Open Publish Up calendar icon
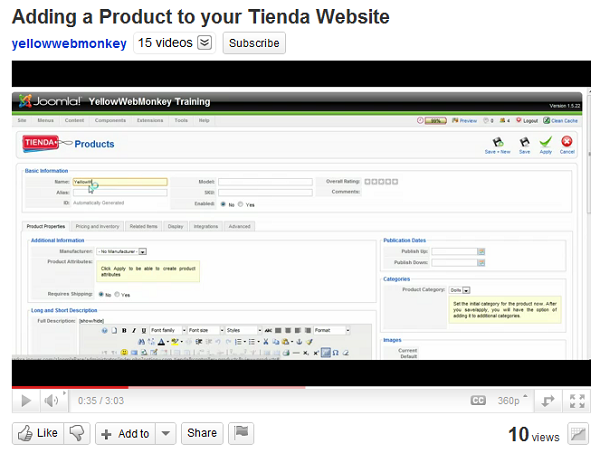The width and height of the screenshot is (600, 453). (x=481, y=251)
